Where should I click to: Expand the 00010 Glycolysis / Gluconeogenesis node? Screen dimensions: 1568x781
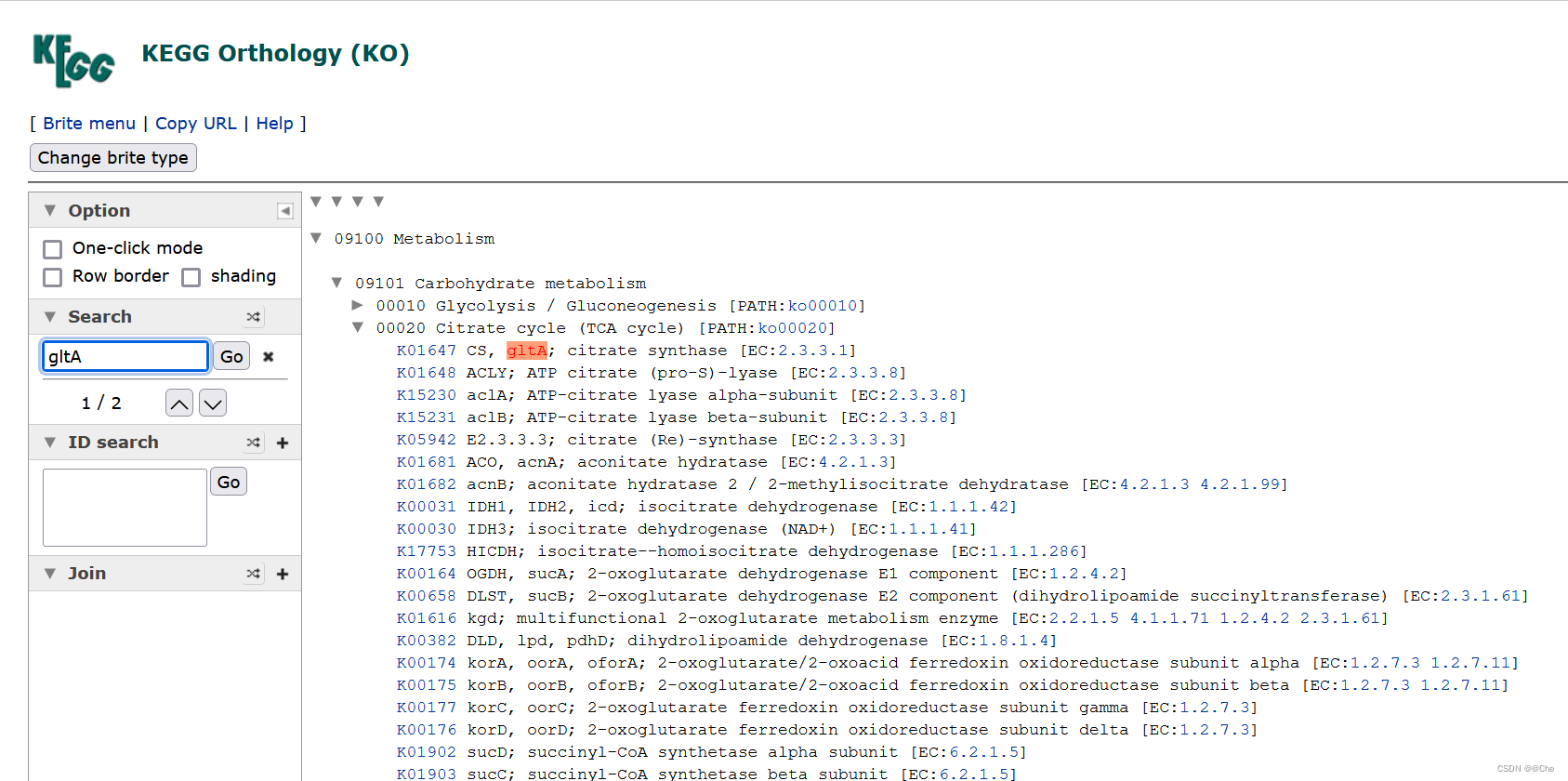click(358, 305)
